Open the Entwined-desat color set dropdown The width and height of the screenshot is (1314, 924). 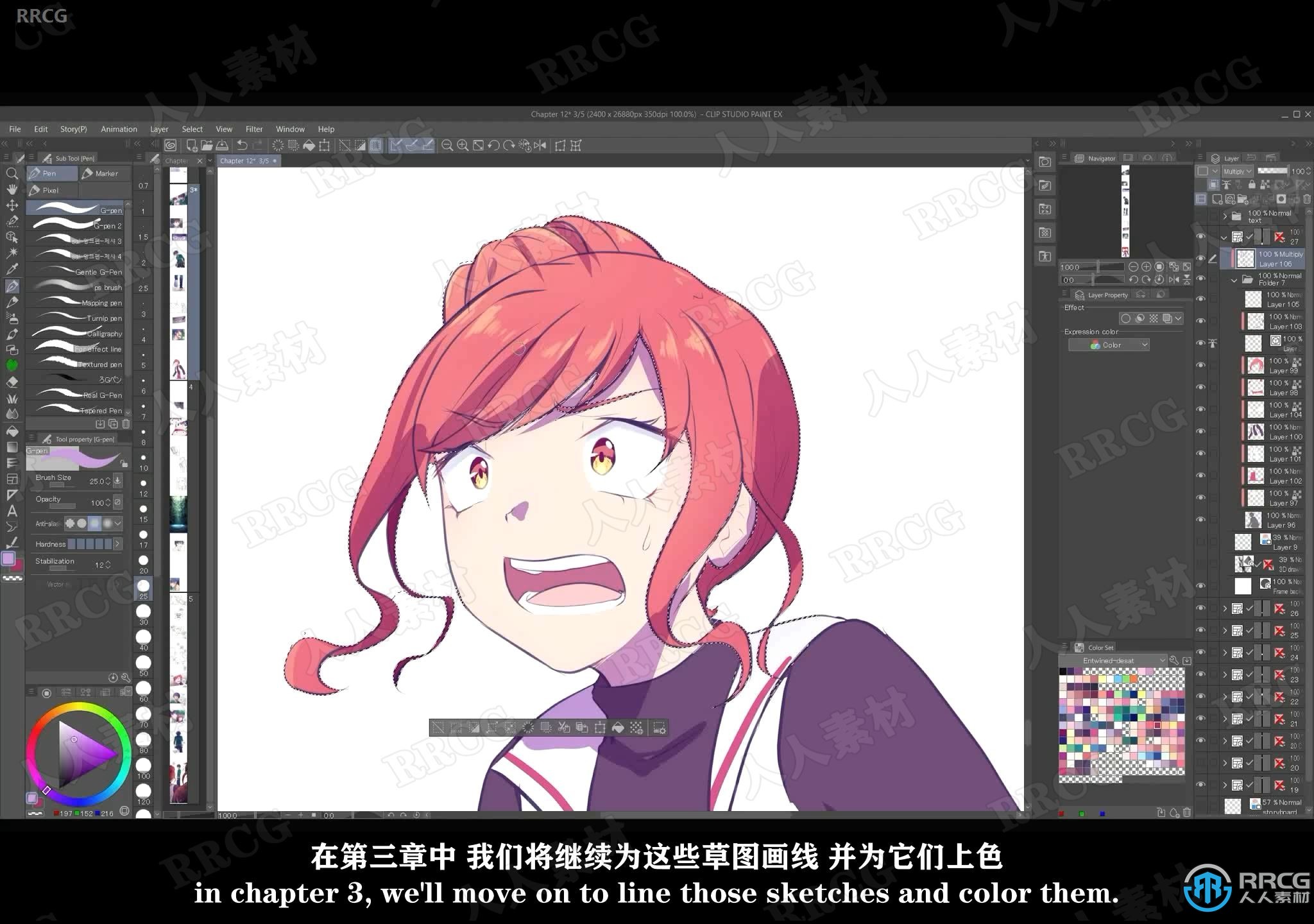coord(1113,660)
